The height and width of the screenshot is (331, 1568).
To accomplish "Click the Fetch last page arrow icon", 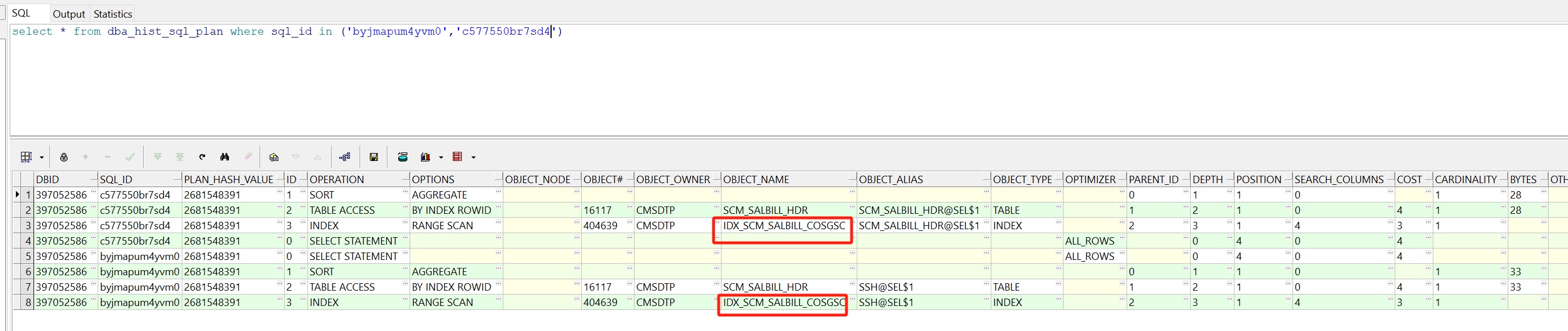I will [180, 156].
